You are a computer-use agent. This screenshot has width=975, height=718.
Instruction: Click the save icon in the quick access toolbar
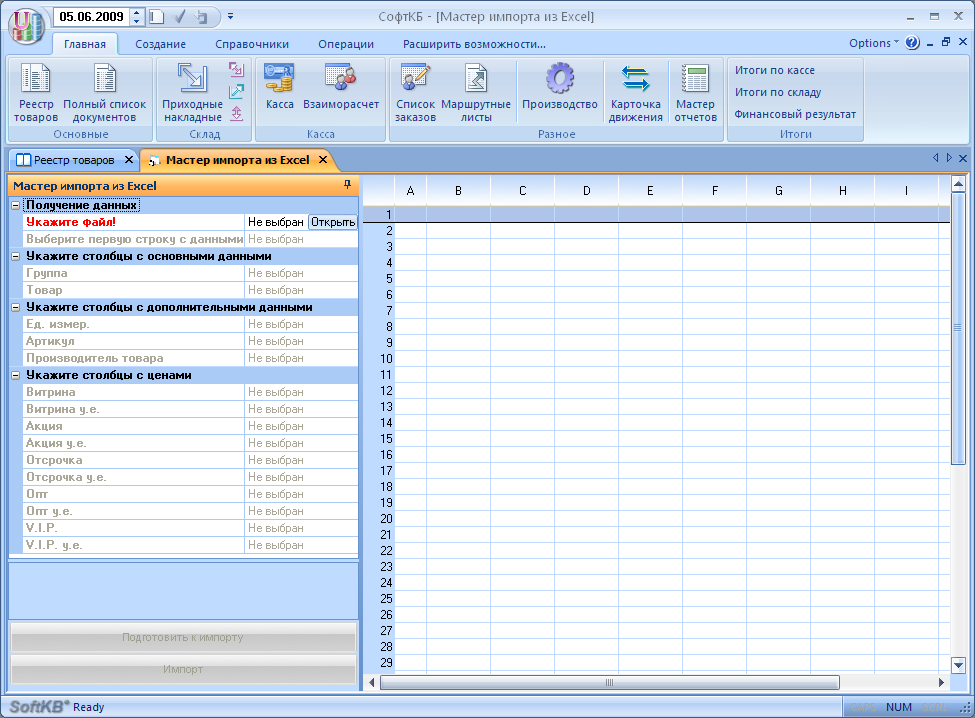201,17
